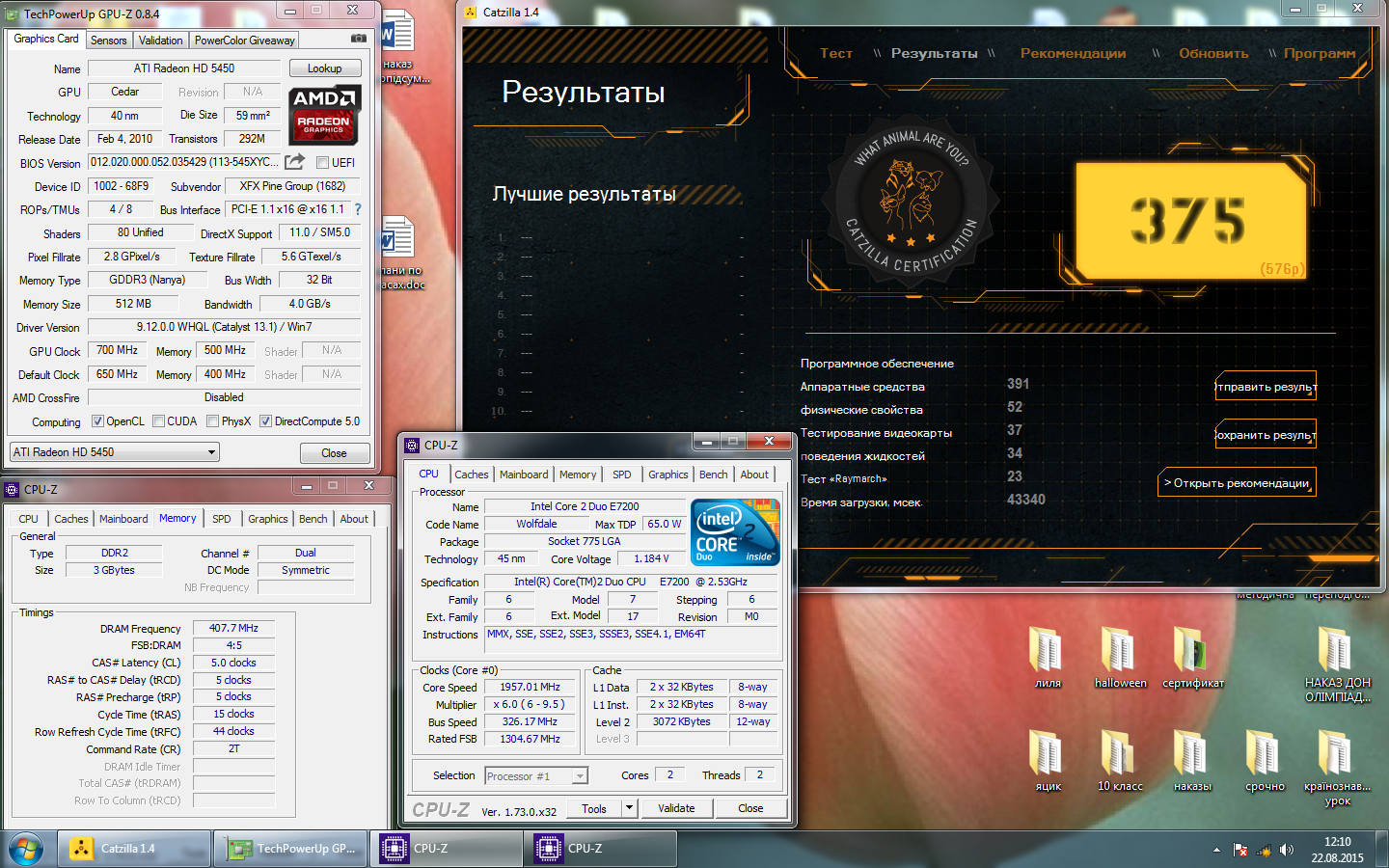Open Catzilla Тест menu tab
1389x868 pixels.
click(836, 53)
